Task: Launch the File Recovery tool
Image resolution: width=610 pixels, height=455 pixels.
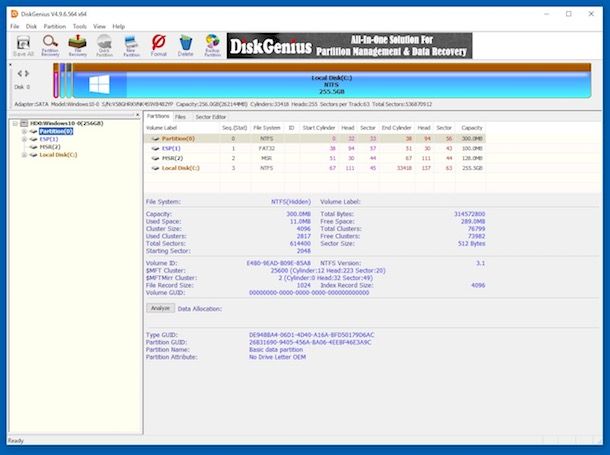Action: point(77,45)
